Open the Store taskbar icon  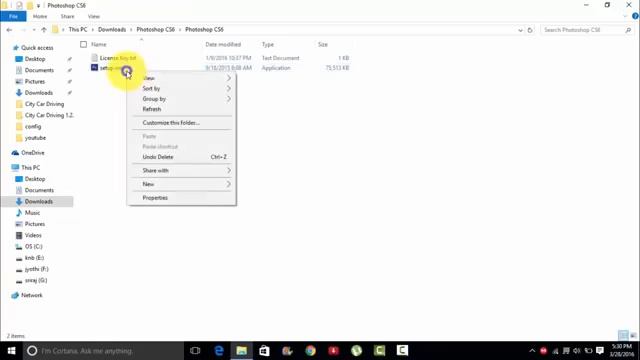pyautogui.click(x=264, y=351)
